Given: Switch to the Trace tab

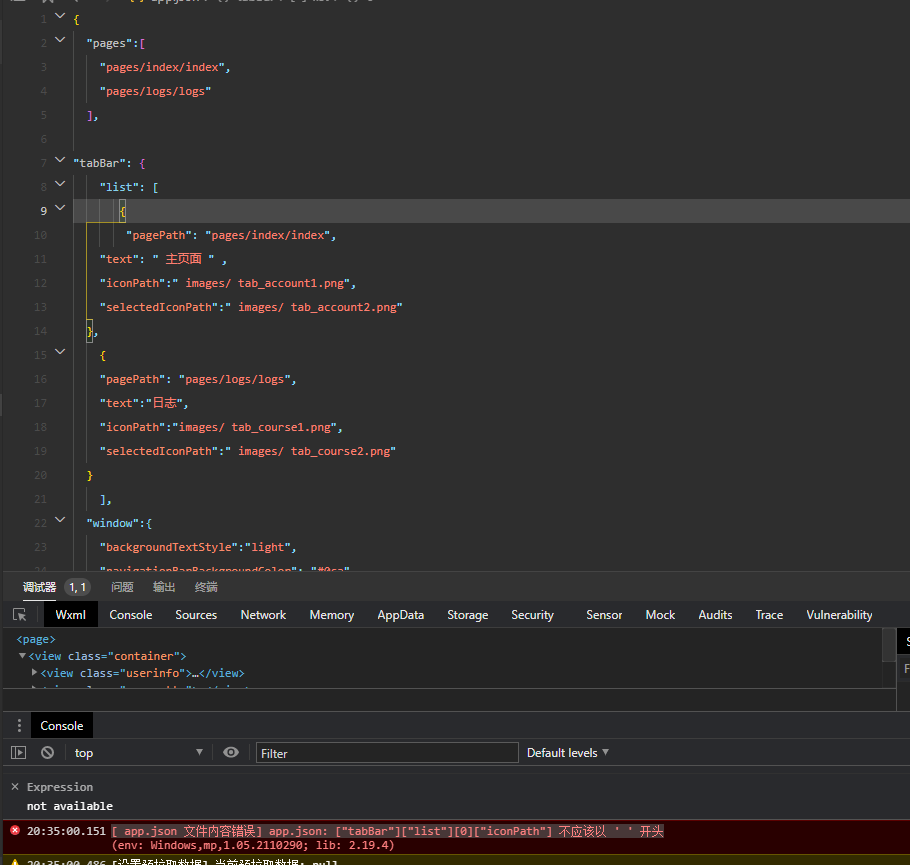Looking at the screenshot, I should (x=769, y=615).
